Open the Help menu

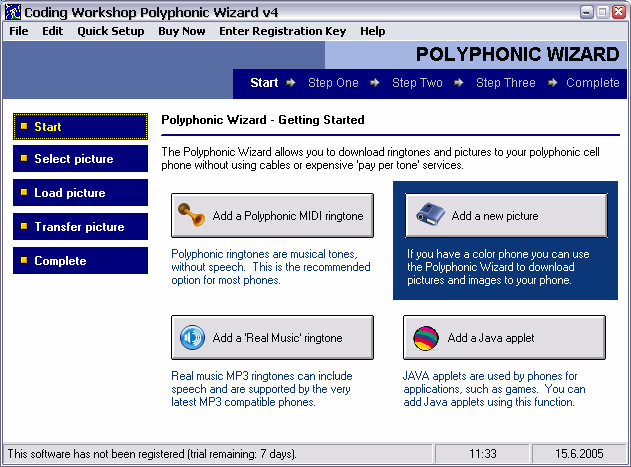(x=373, y=31)
